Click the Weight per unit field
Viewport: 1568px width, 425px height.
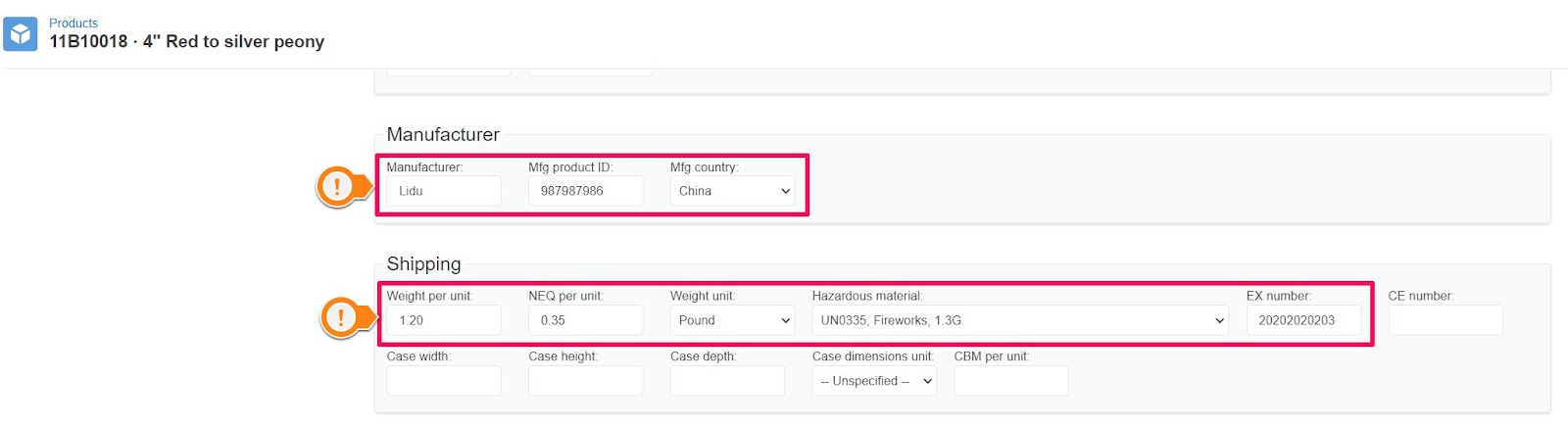[x=444, y=320]
